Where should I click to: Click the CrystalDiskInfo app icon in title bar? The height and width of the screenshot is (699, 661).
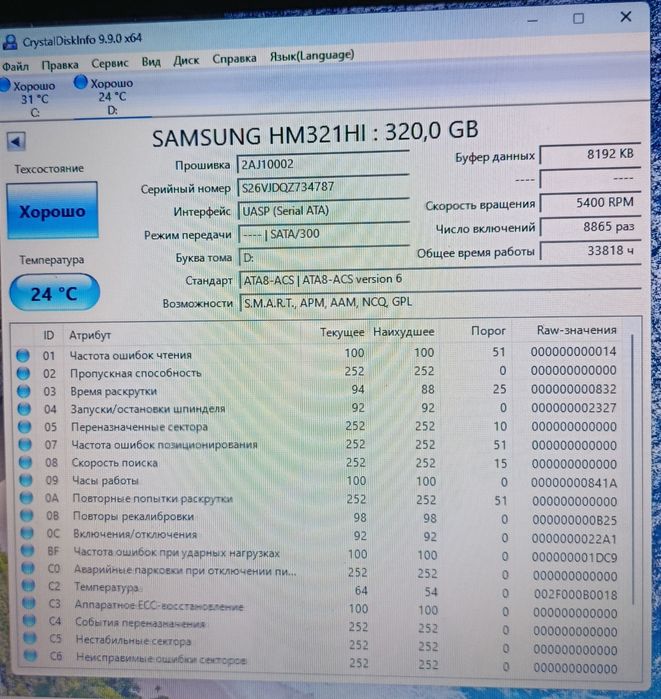point(10,41)
